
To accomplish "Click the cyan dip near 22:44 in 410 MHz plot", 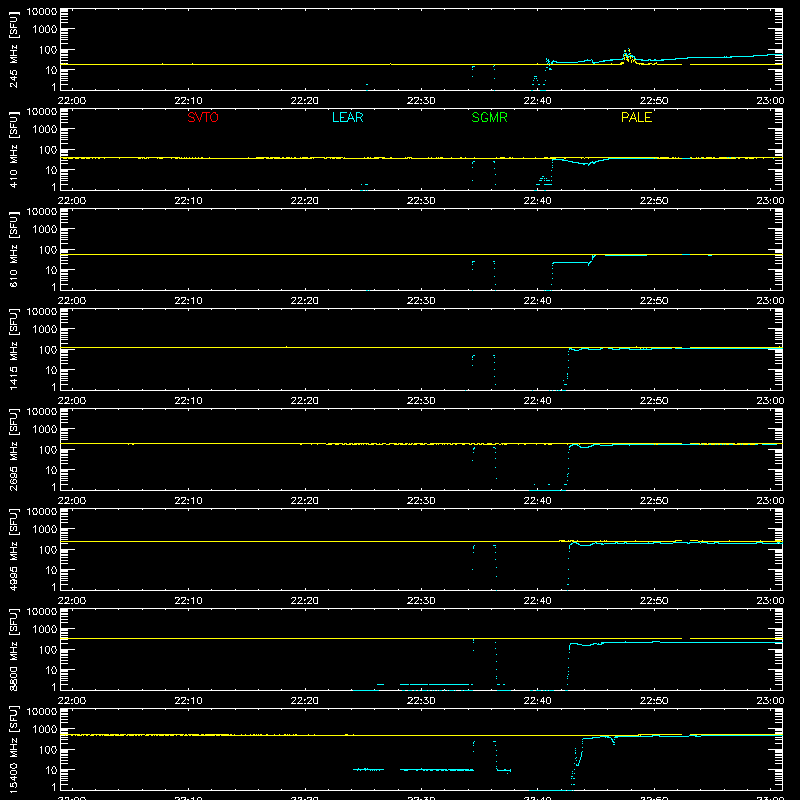I will point(589,164).
